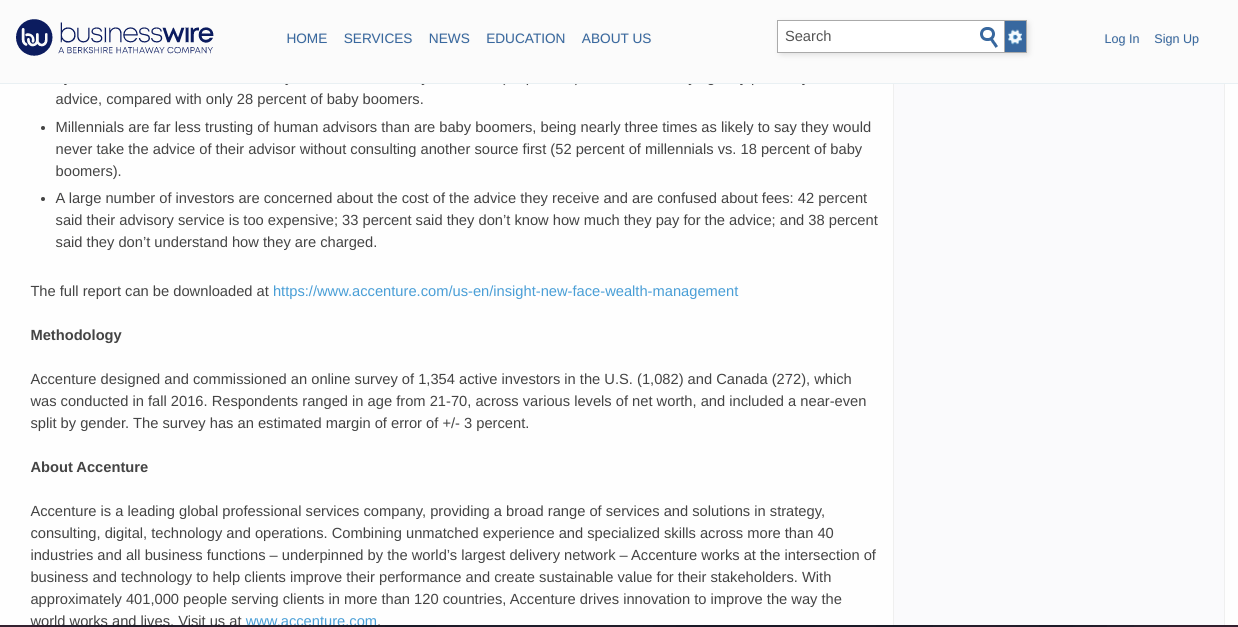Click the Sign Up link
Screen dimensions: 1238x627
pyautogui.click(x=1176, y=39)
